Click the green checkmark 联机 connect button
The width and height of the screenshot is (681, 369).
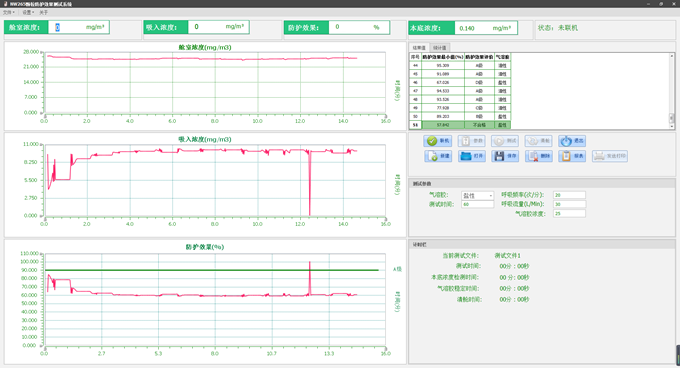(x=438, y=141)
